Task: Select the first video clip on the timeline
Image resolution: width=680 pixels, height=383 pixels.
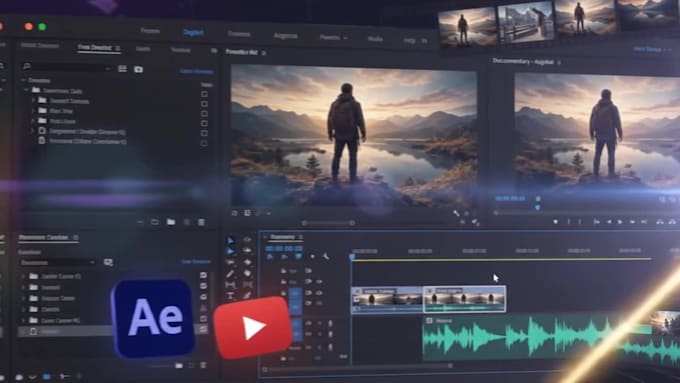Action: [387, 299]
